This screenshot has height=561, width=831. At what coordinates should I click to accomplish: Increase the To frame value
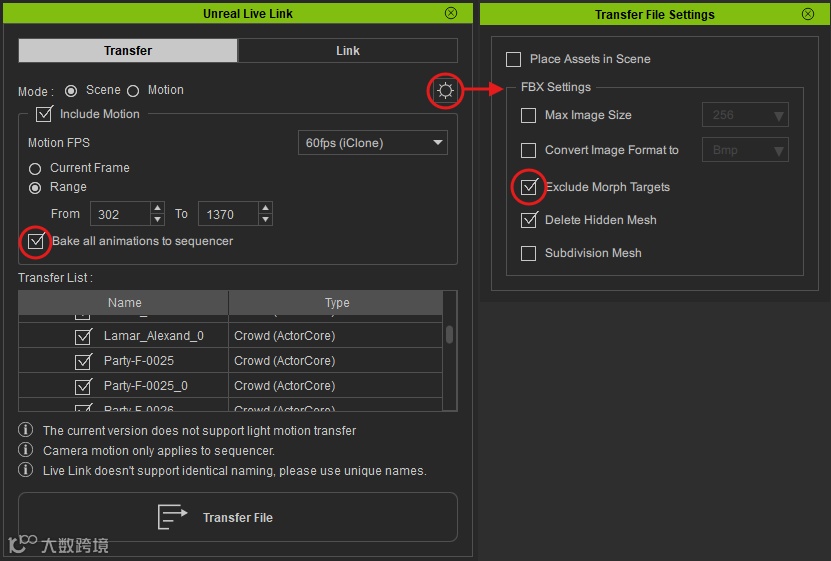[266, 208]
